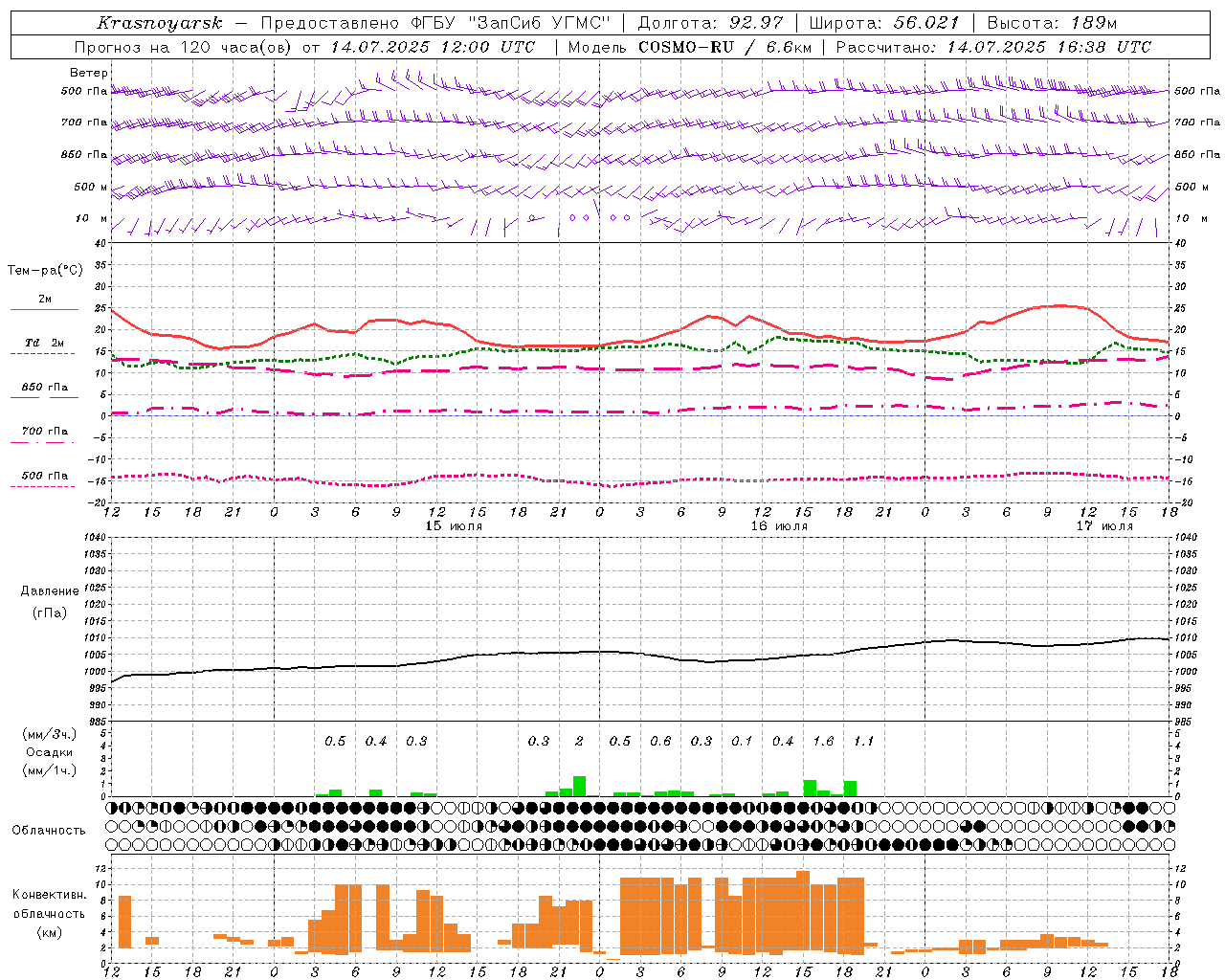Click the 700 гПа temperature legend label
The width and height of the screenshot is (1225, 980).
click(x=45, y=432)
